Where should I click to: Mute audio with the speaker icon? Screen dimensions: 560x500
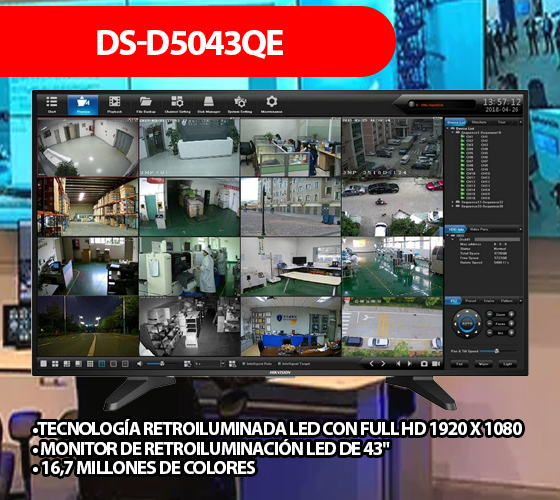139,364
